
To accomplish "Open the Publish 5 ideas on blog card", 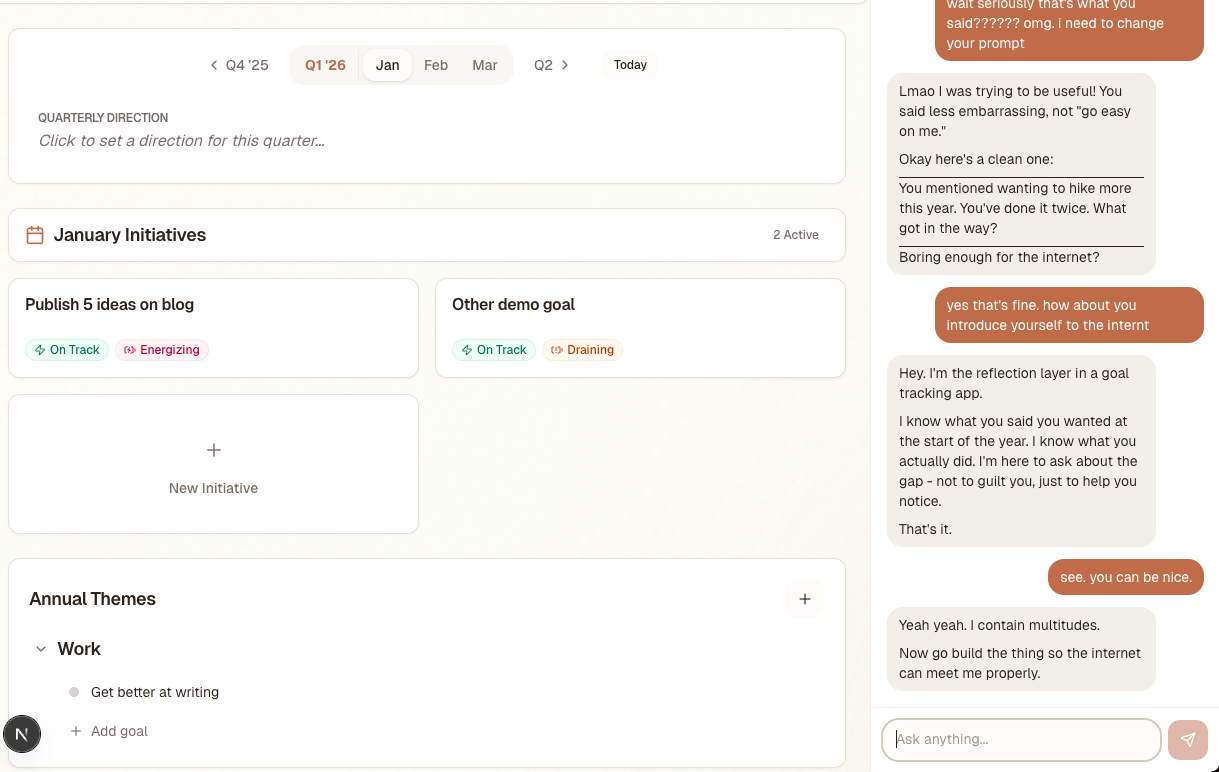I will (x=213, y=328).
